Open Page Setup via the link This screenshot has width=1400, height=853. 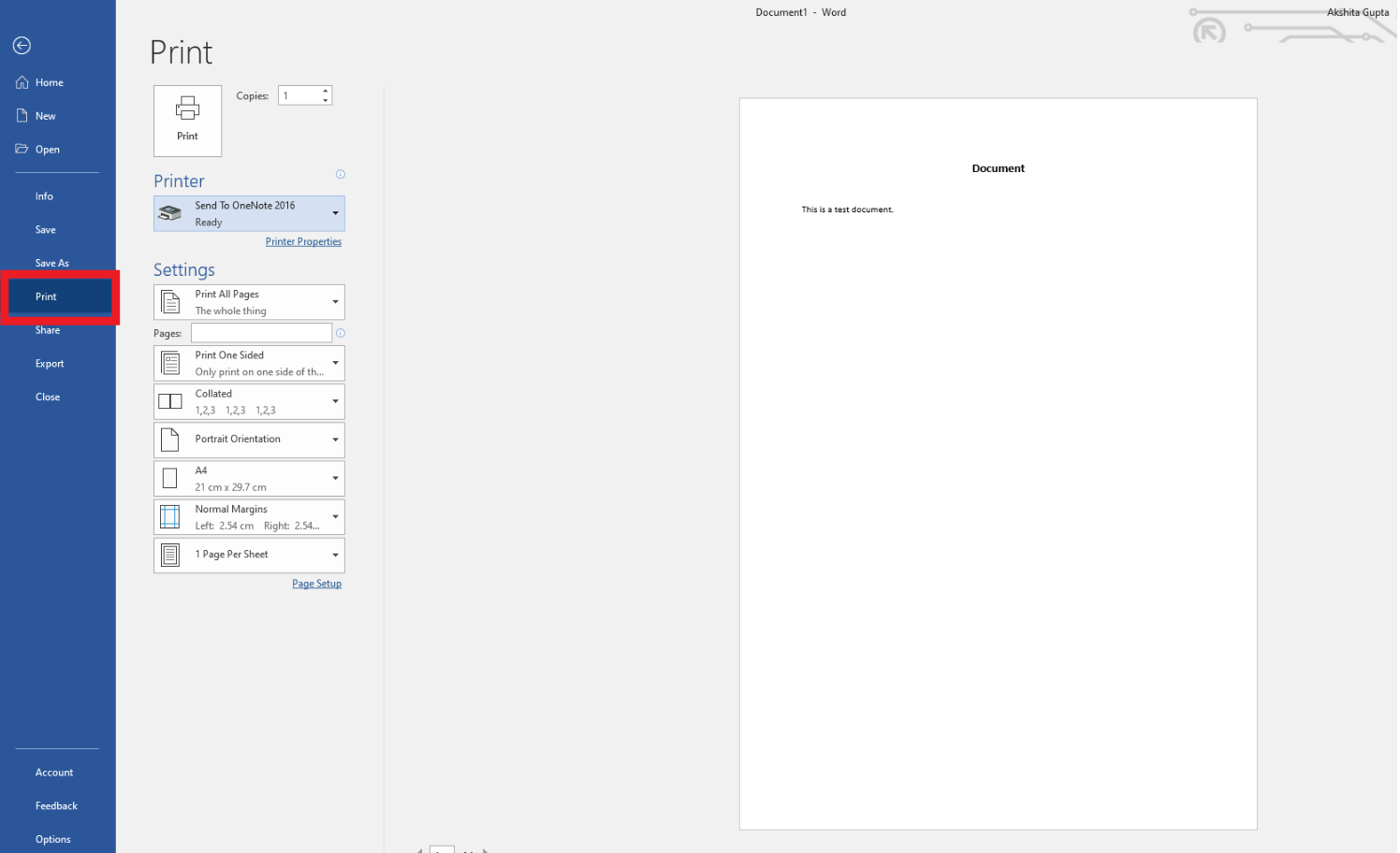pos(316,583)
